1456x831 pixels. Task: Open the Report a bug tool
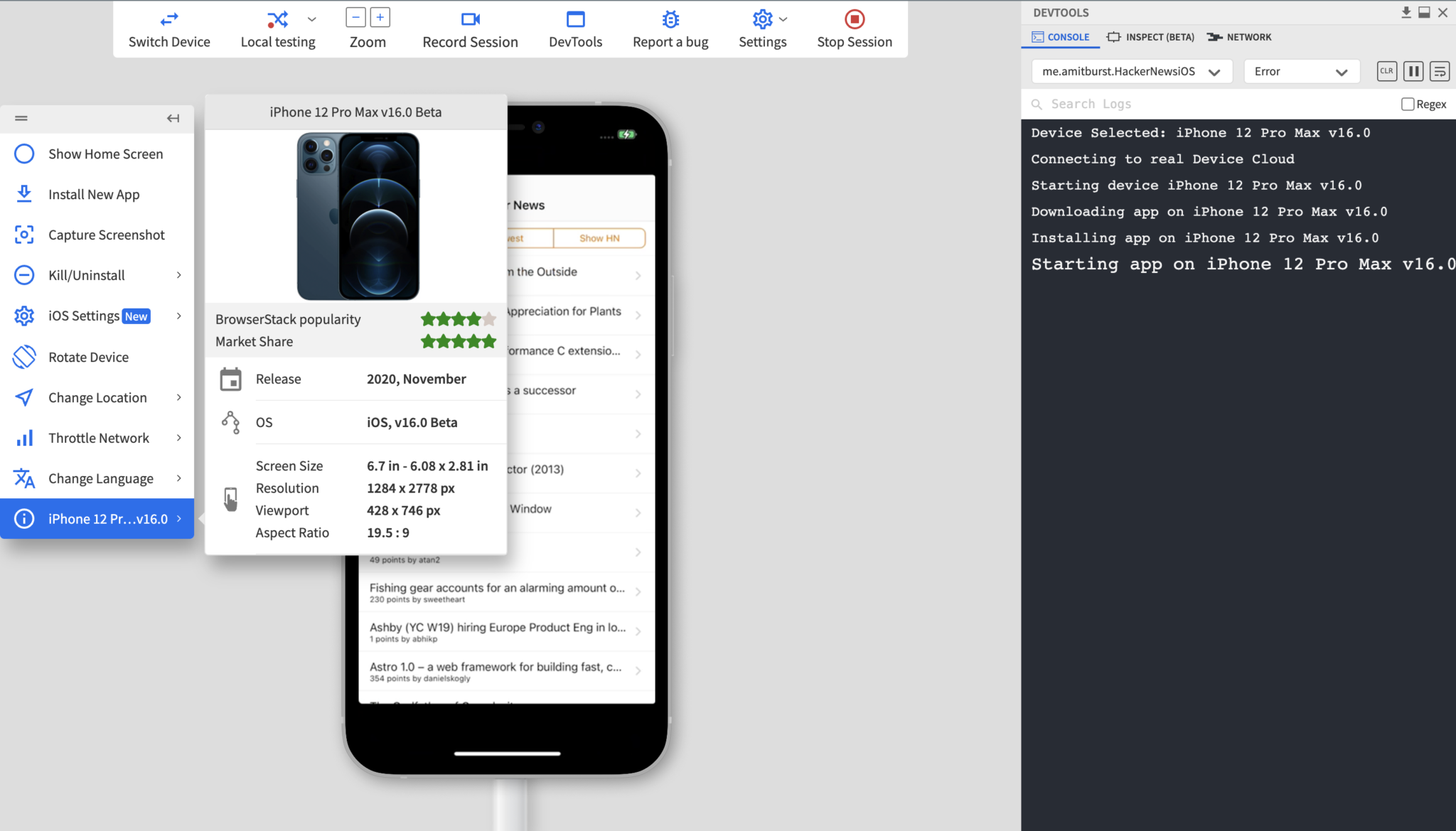(669, 19)
